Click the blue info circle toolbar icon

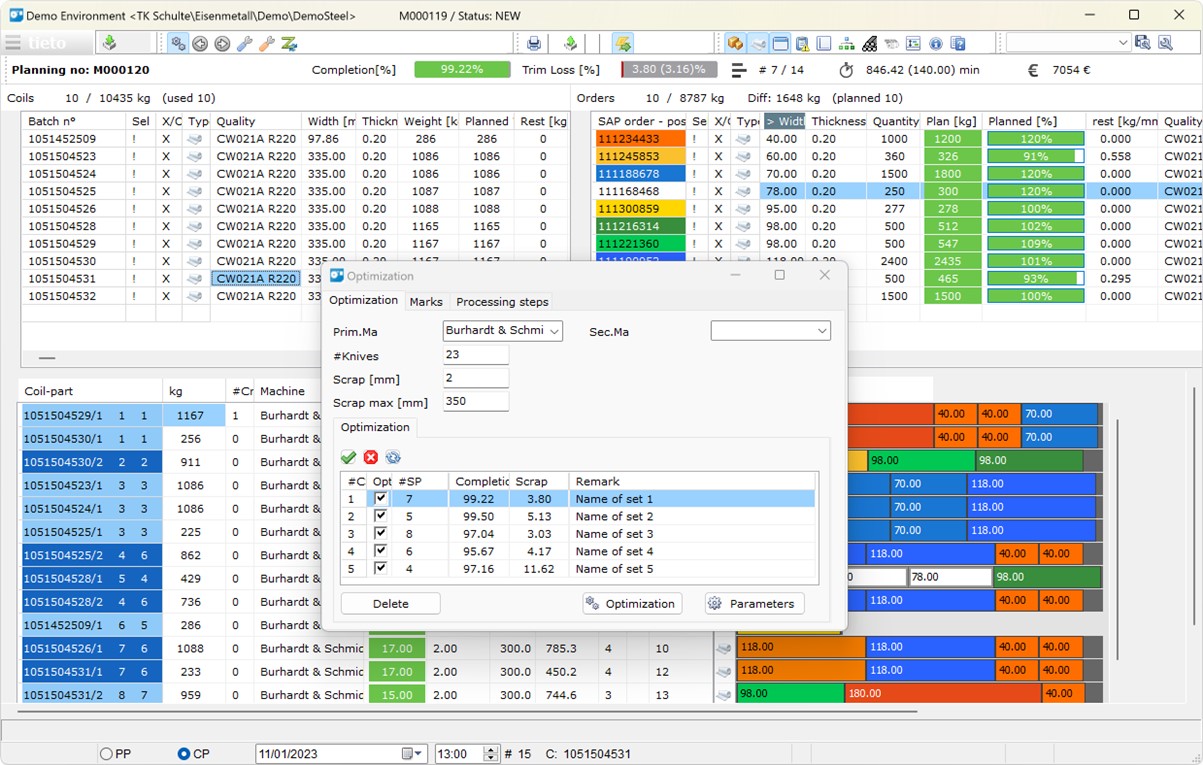coord(935,43)
